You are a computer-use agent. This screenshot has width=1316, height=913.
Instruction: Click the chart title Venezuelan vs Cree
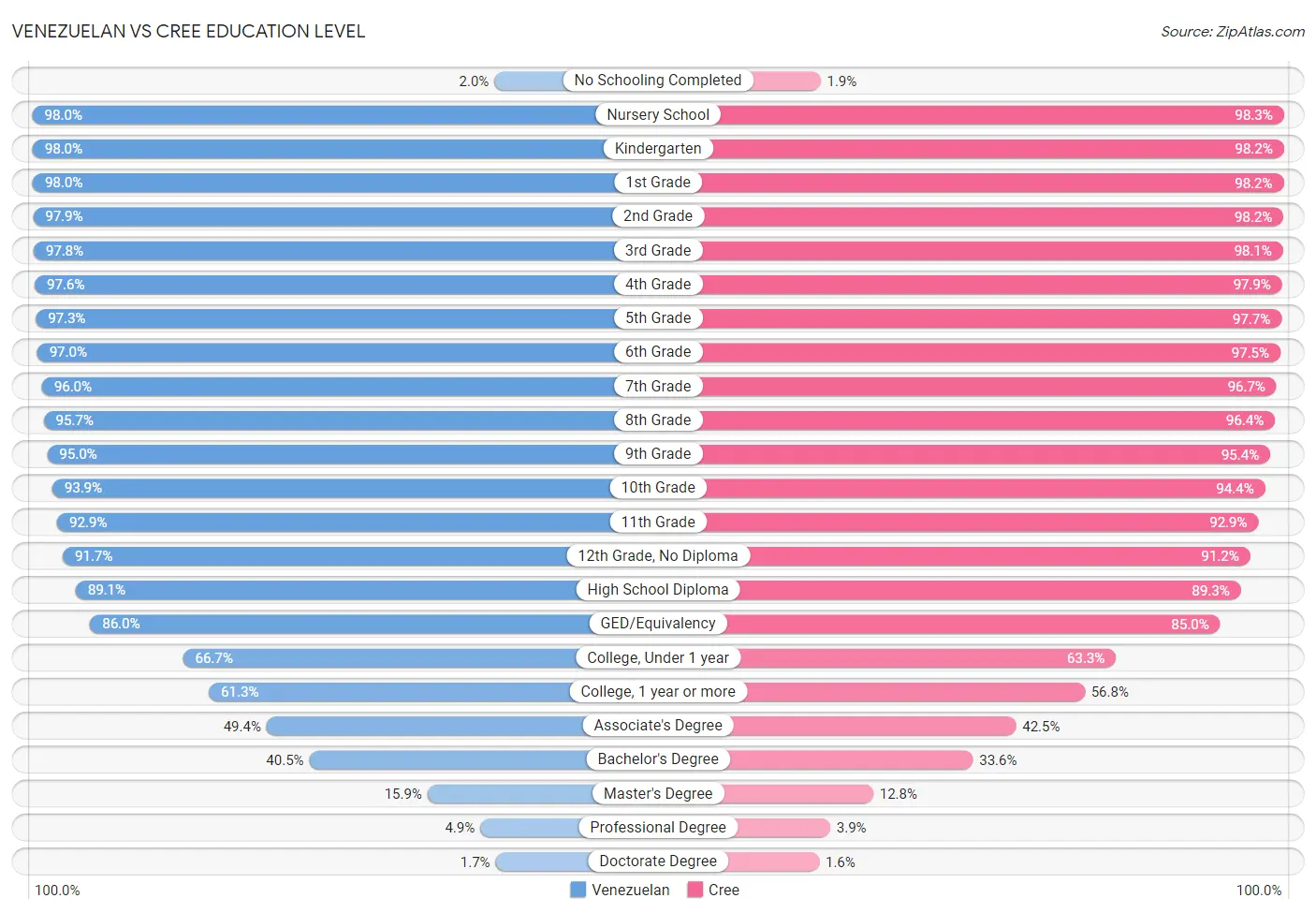point(188,31)
